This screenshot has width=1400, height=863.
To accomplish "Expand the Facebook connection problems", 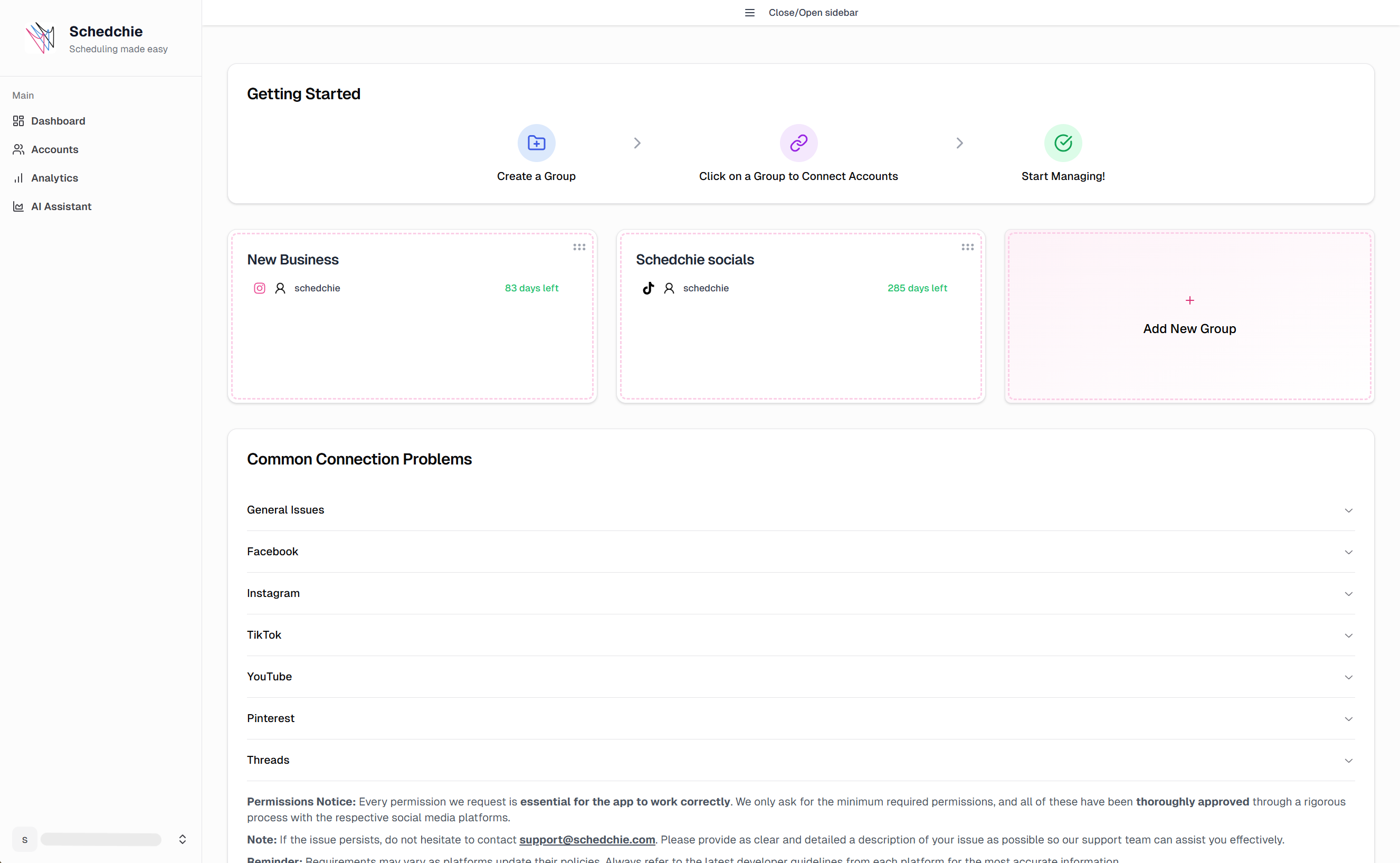I will coord(801,552).
